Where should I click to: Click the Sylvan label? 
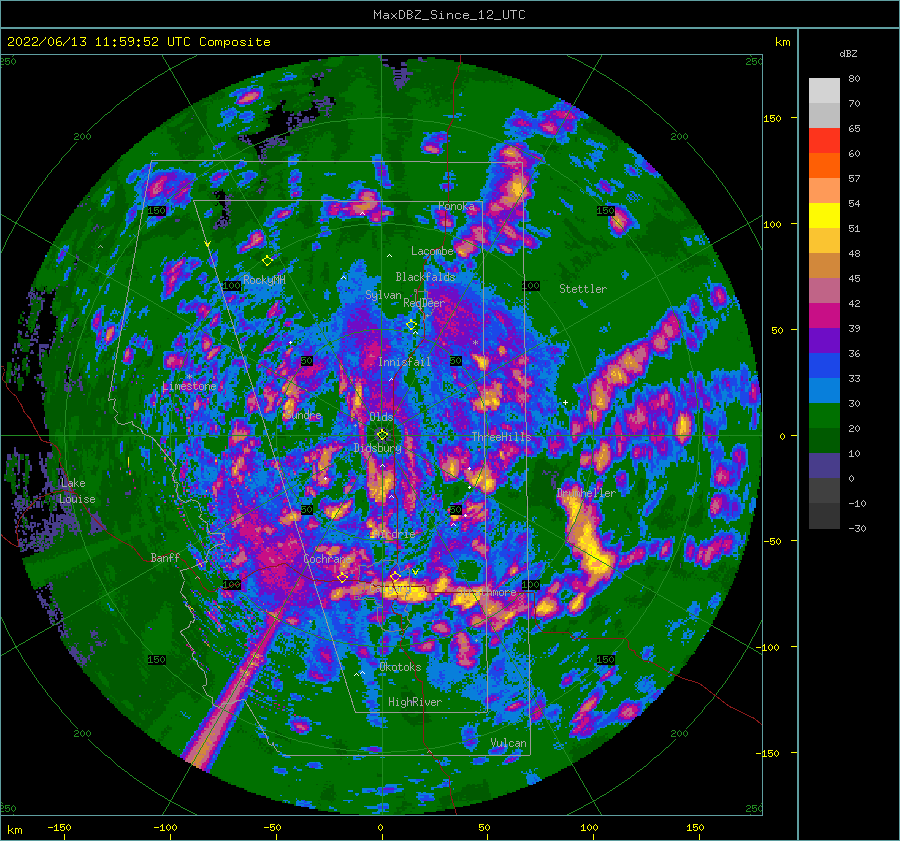point(383,296)
